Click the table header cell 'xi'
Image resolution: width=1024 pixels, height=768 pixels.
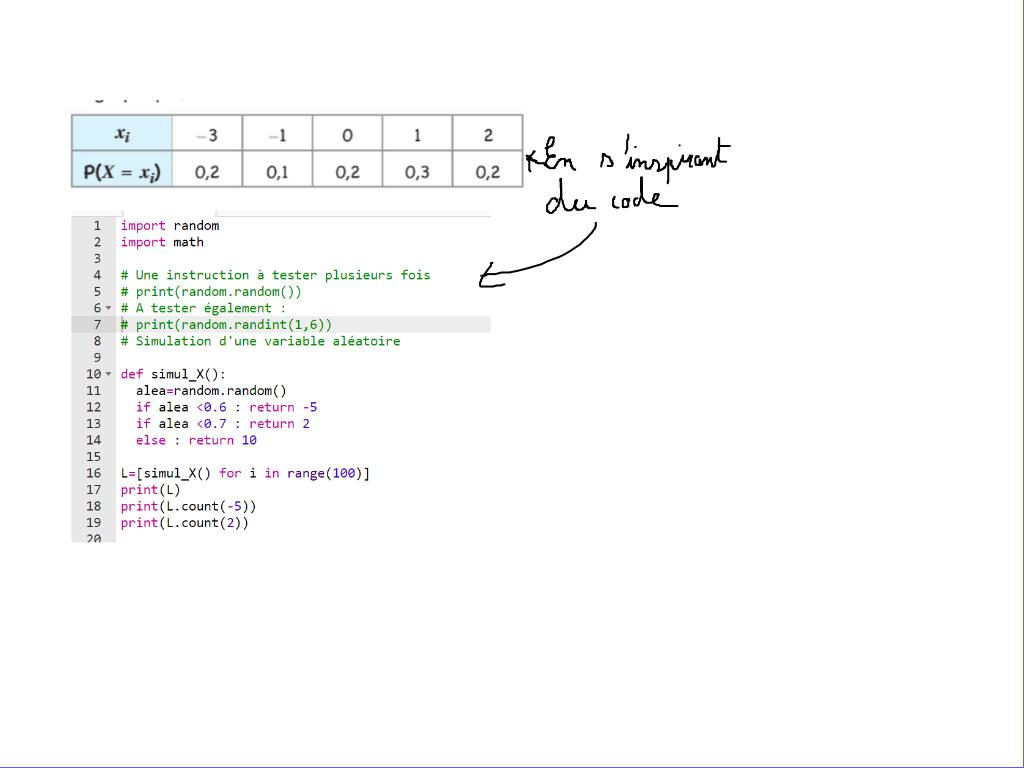click(122, 134)
